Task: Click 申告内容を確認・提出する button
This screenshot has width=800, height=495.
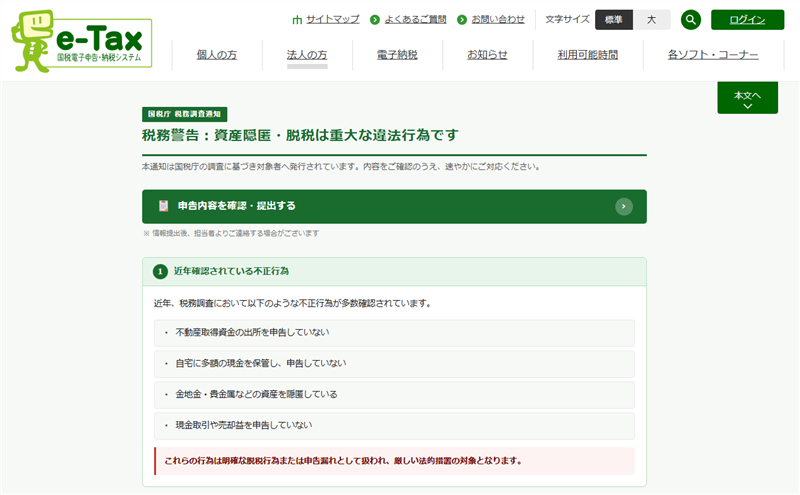Action: [394, 206]
